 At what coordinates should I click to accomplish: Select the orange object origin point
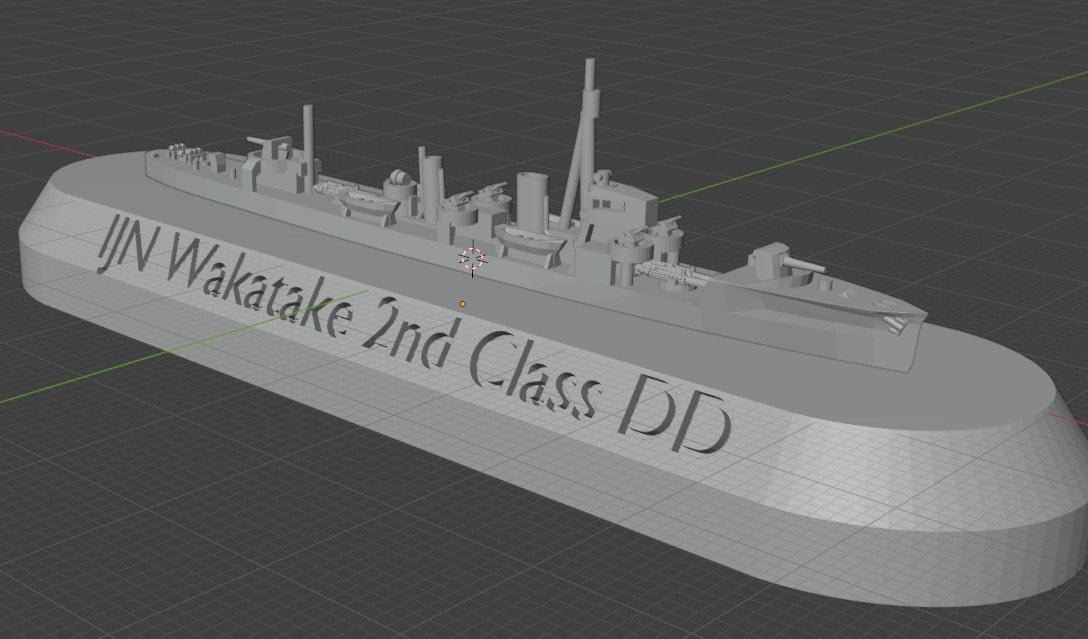(463, 302)
